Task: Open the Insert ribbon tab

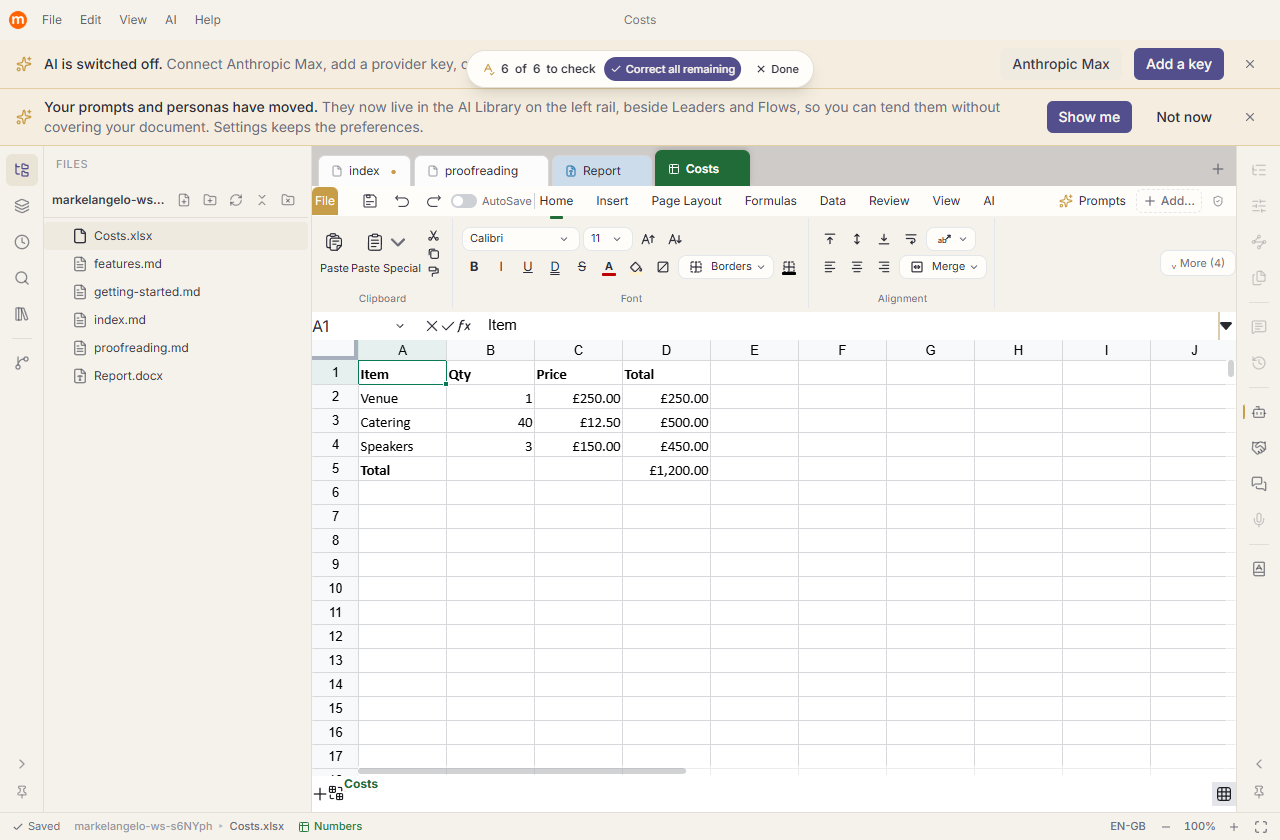Action: point(612,201)
